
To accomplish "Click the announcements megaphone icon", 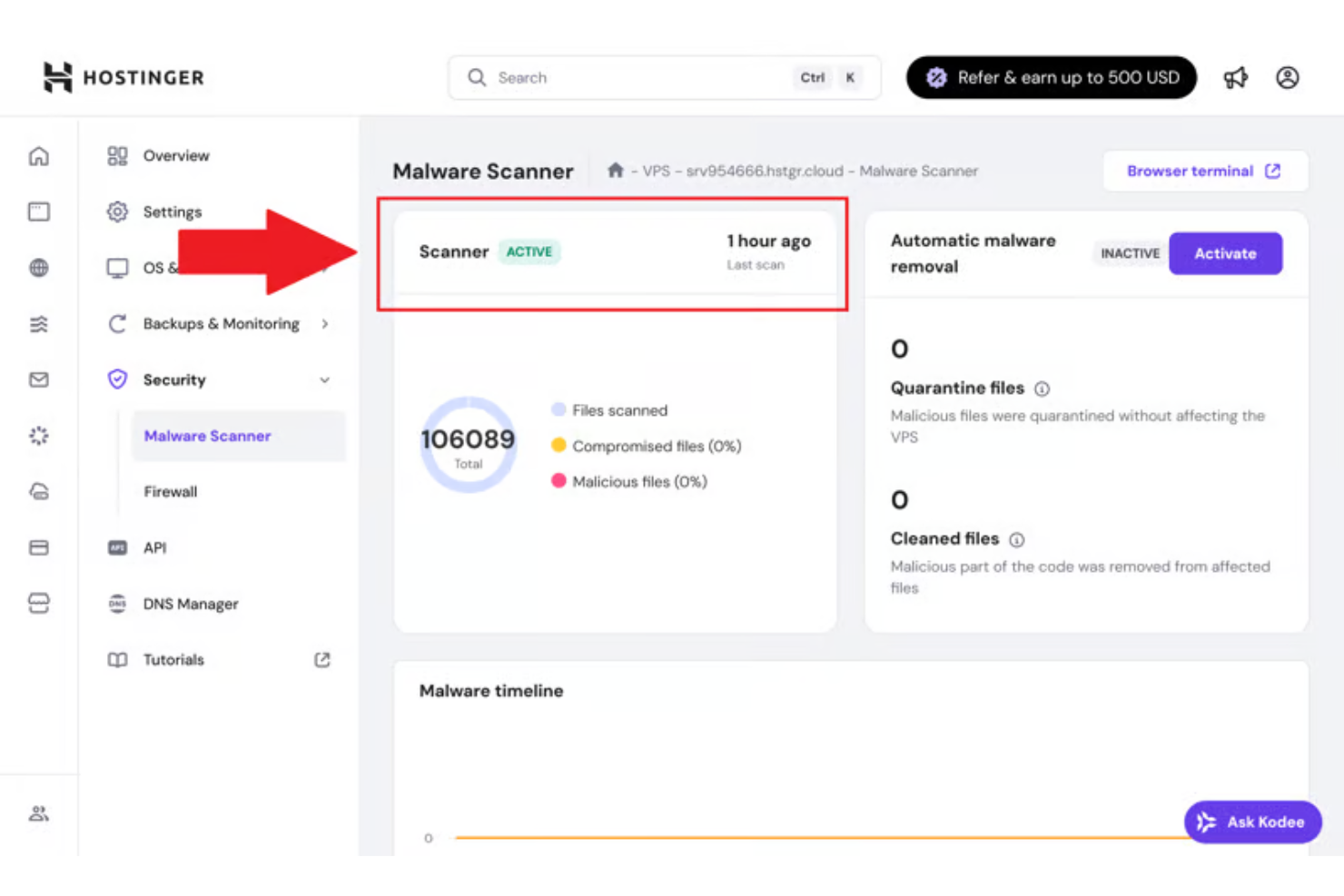I will [x=1235, y=78].
